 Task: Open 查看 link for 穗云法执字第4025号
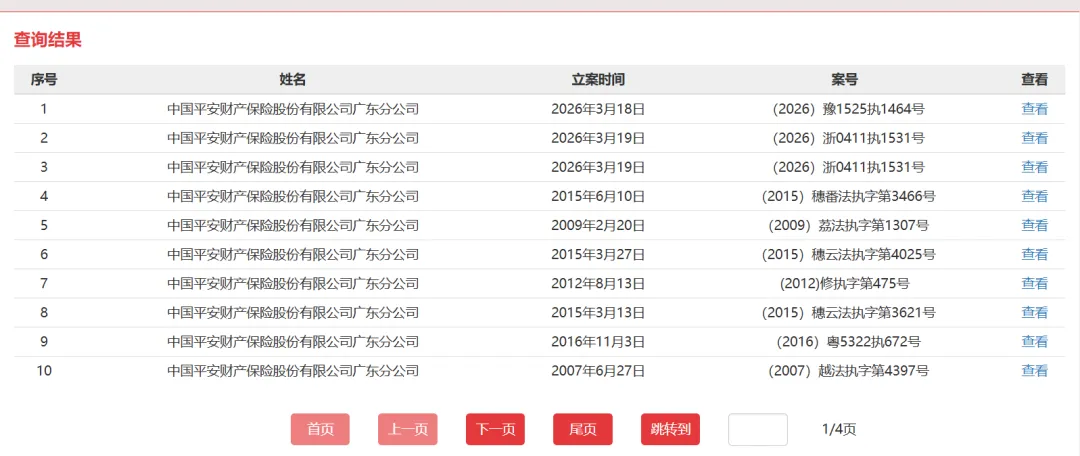click(x=1034, y=254)
